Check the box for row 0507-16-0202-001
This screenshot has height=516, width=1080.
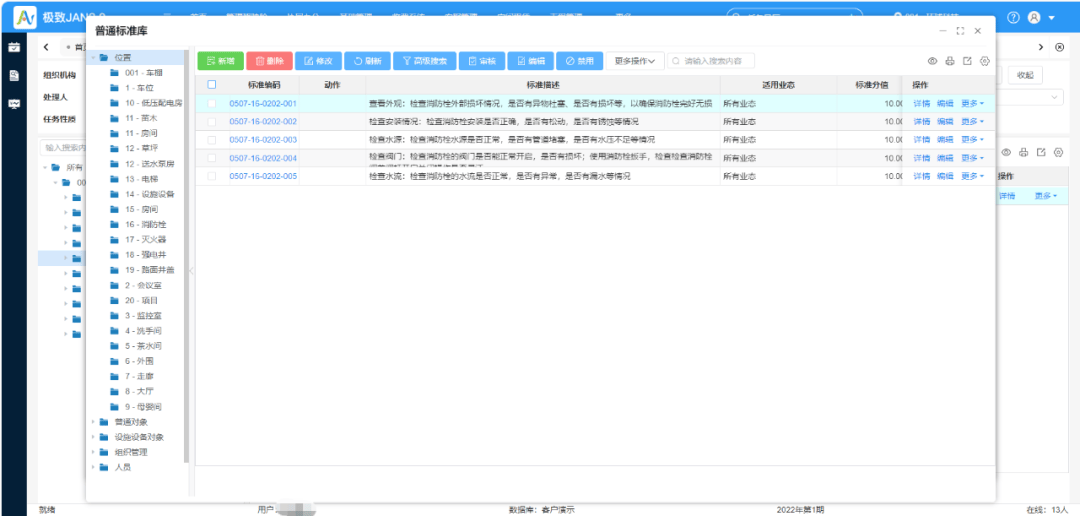coord(211,103)
